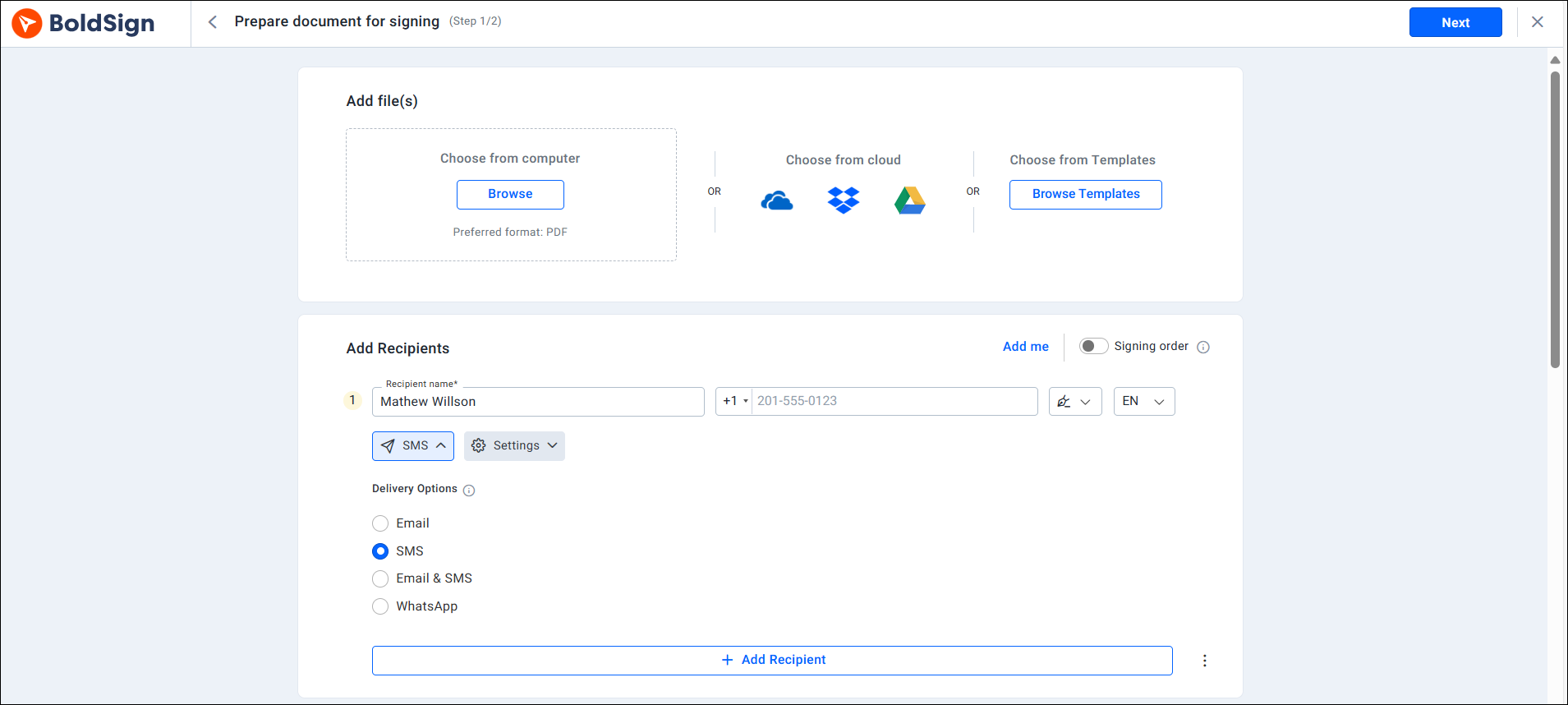The height and width of the screenshot is (705, 1568).
Task: Click the Browse Templates button
Action: click(1086, 195)
